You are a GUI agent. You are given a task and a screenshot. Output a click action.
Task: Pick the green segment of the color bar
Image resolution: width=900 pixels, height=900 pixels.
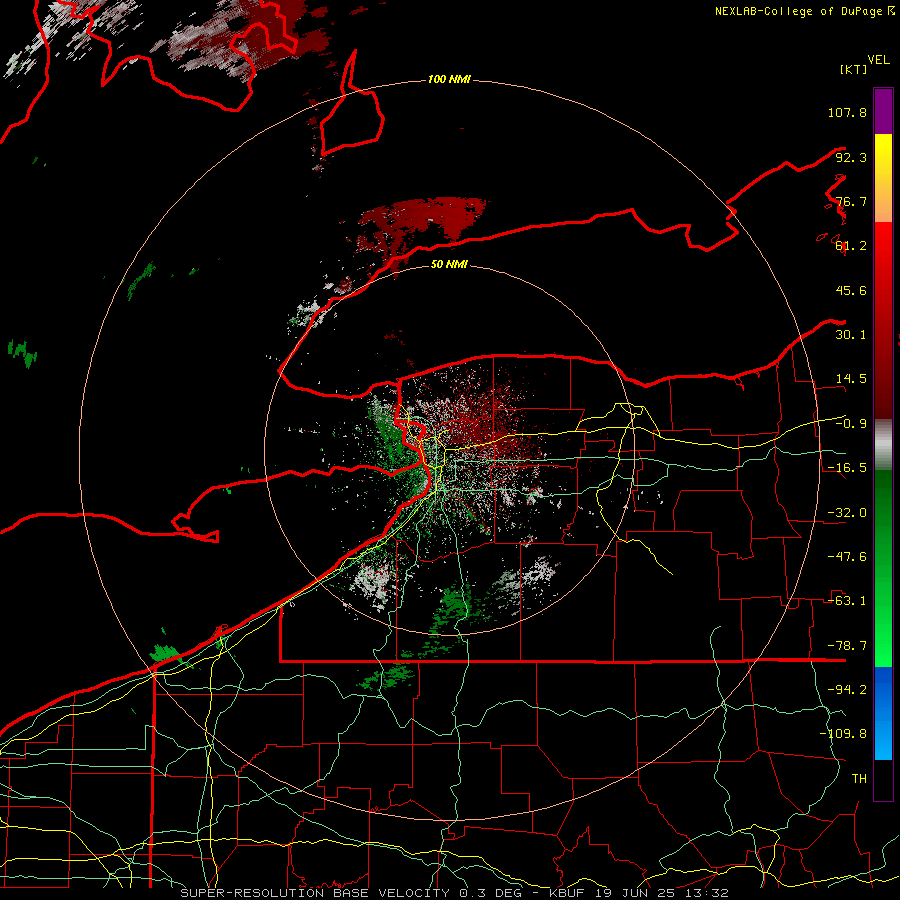(x=883, y=568)
